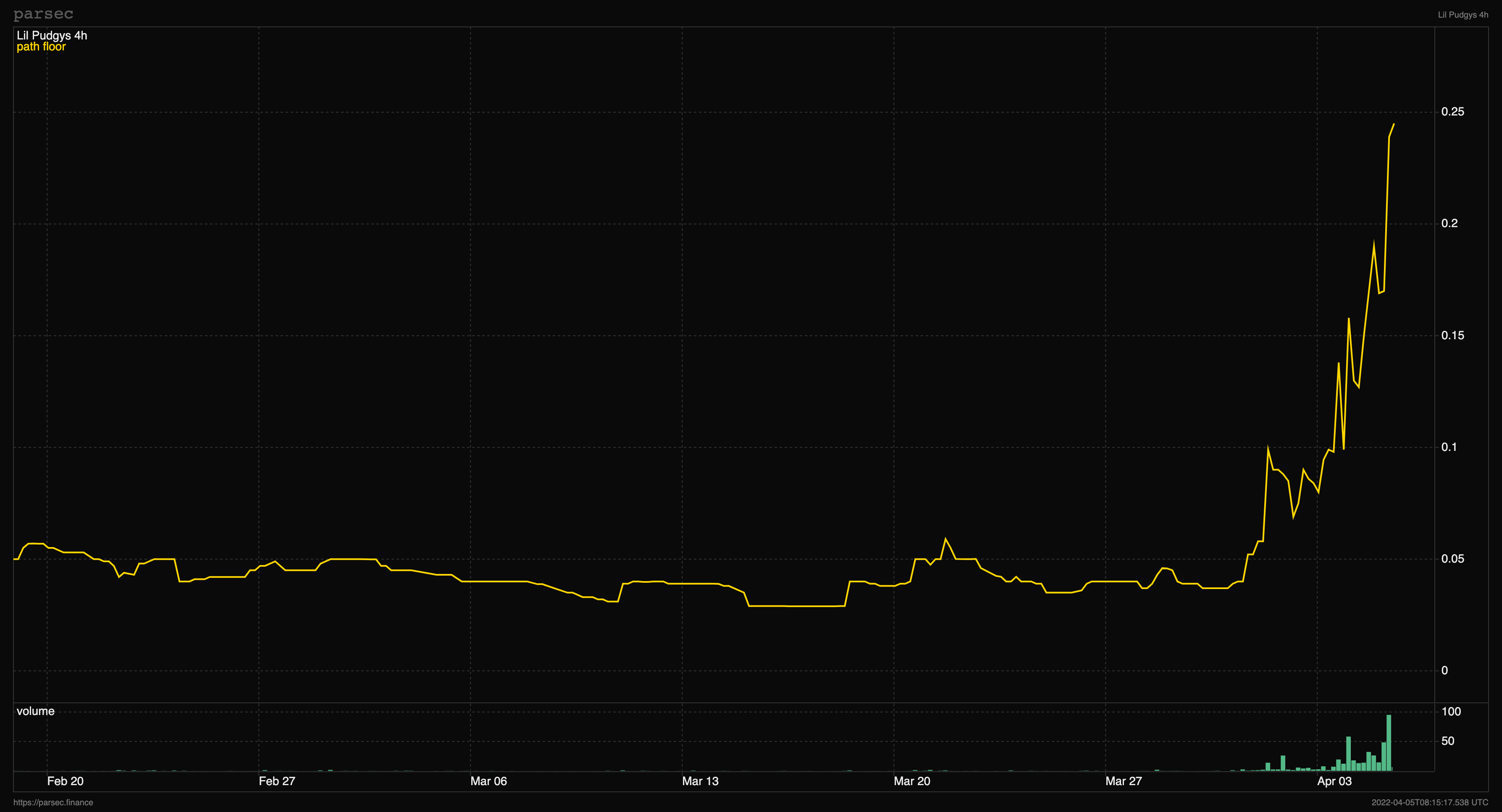The width and height of the screenshot is (1502, 812).
Task: Select the yellow path floor legend label
Action: [x=41, y=47]
